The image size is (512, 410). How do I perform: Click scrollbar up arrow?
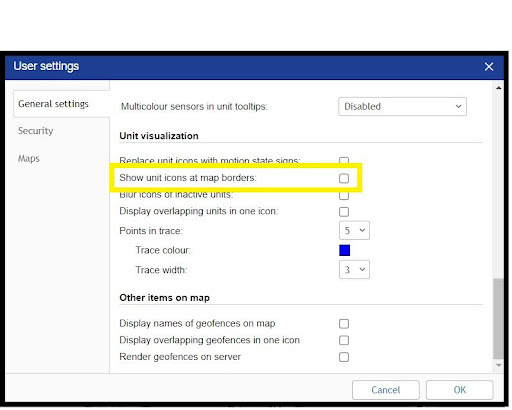click(498, 88)
